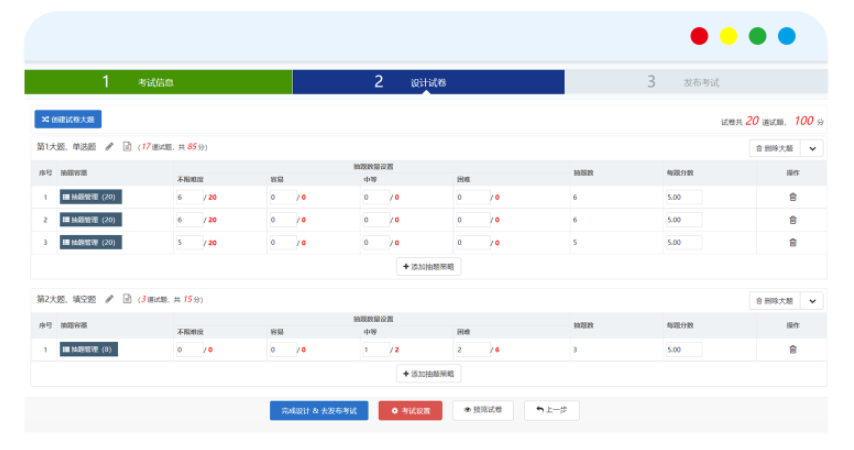The width and height of the screenshot is (854, 450).
Task: Switch to step 3 发布考试 tab
Action: point(696,82)
